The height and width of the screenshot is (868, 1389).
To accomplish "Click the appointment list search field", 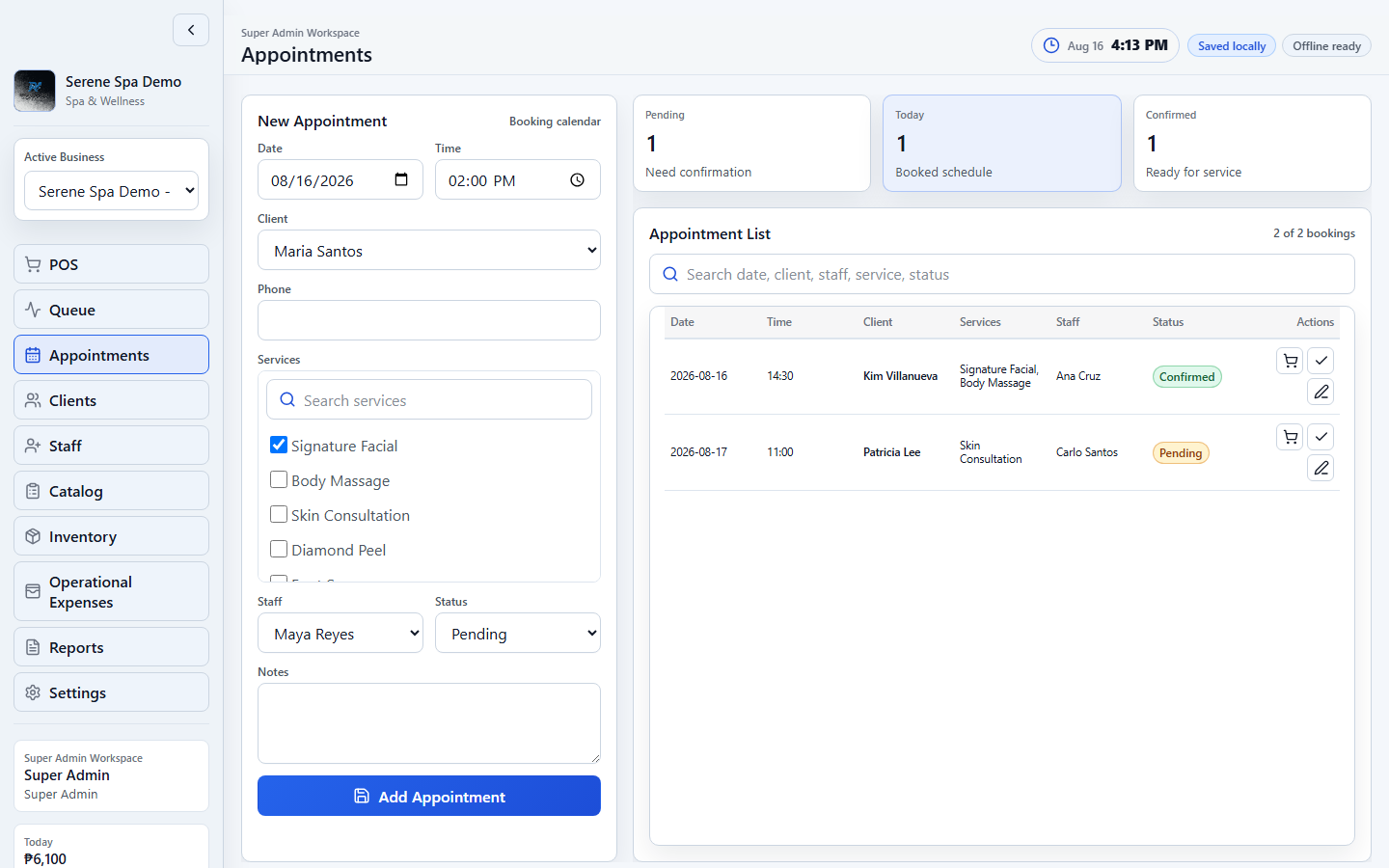I will [x=1002, y=274].
